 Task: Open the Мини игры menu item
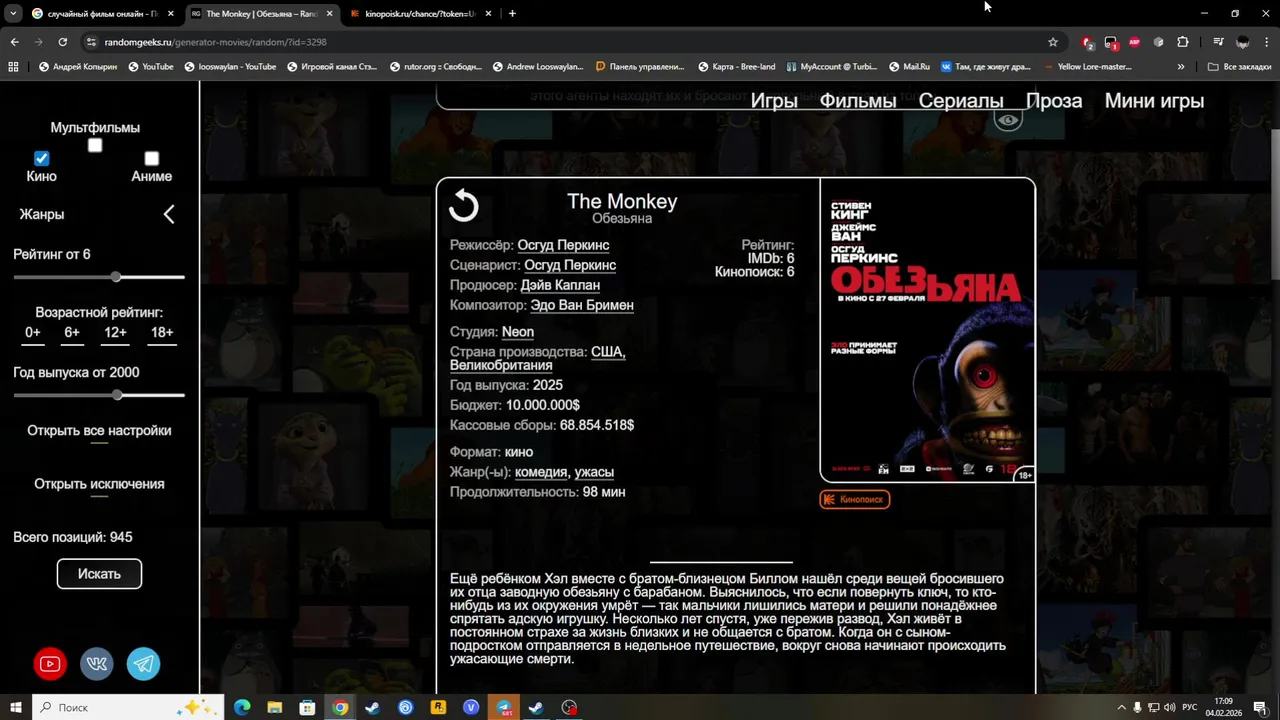click(1154, 101)
